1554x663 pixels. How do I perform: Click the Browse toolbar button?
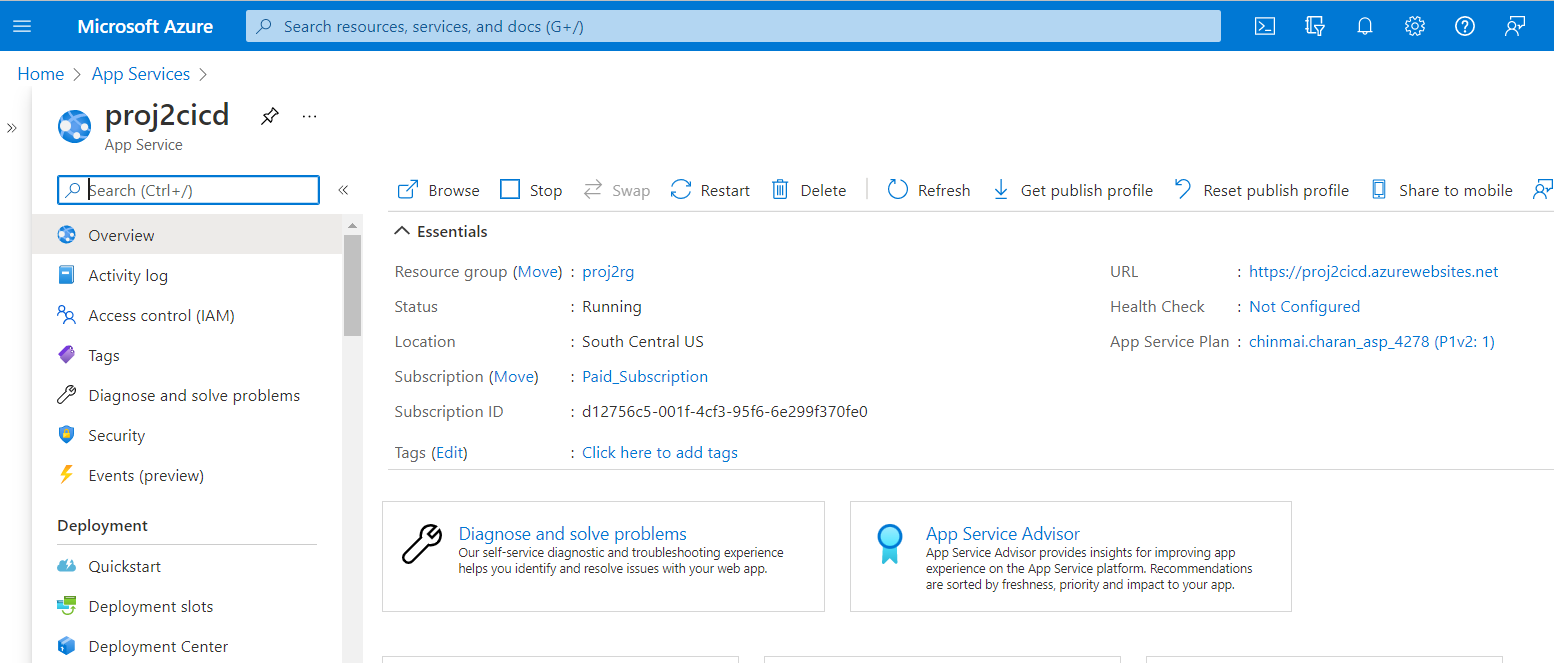click(439, 190)
